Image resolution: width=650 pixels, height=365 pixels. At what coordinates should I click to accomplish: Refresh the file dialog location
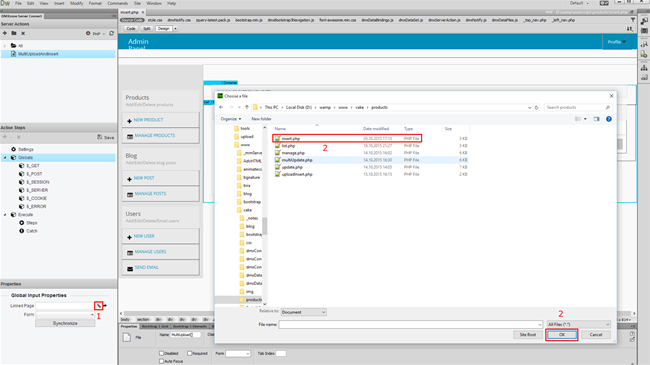[x=536, y=107]
